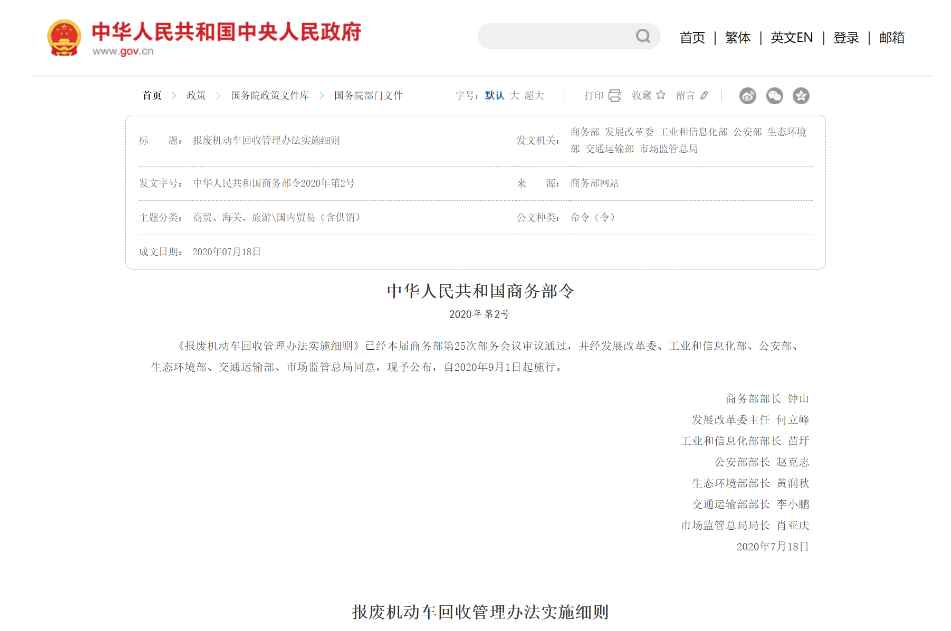Click the search magnifier icon
Viewport: 951px width, 631px height.
pos(643,37)
